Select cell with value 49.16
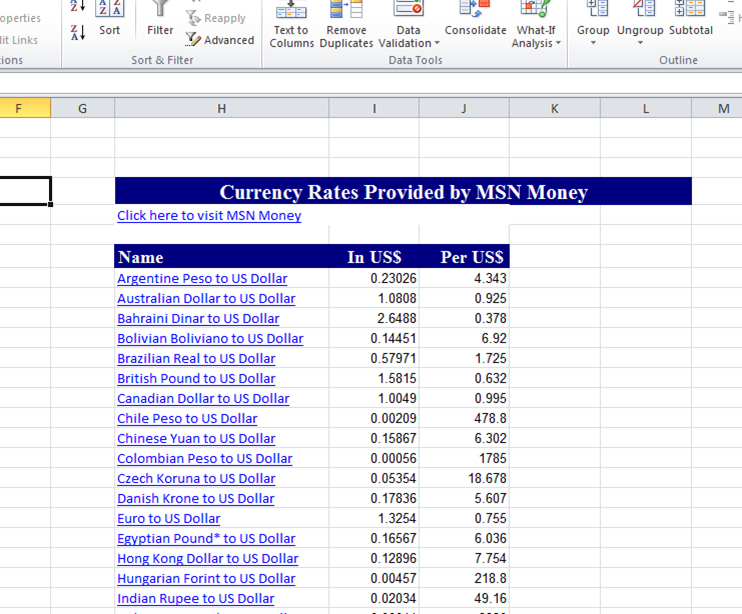Screen dimensions: 742x614 click(464, 598)
